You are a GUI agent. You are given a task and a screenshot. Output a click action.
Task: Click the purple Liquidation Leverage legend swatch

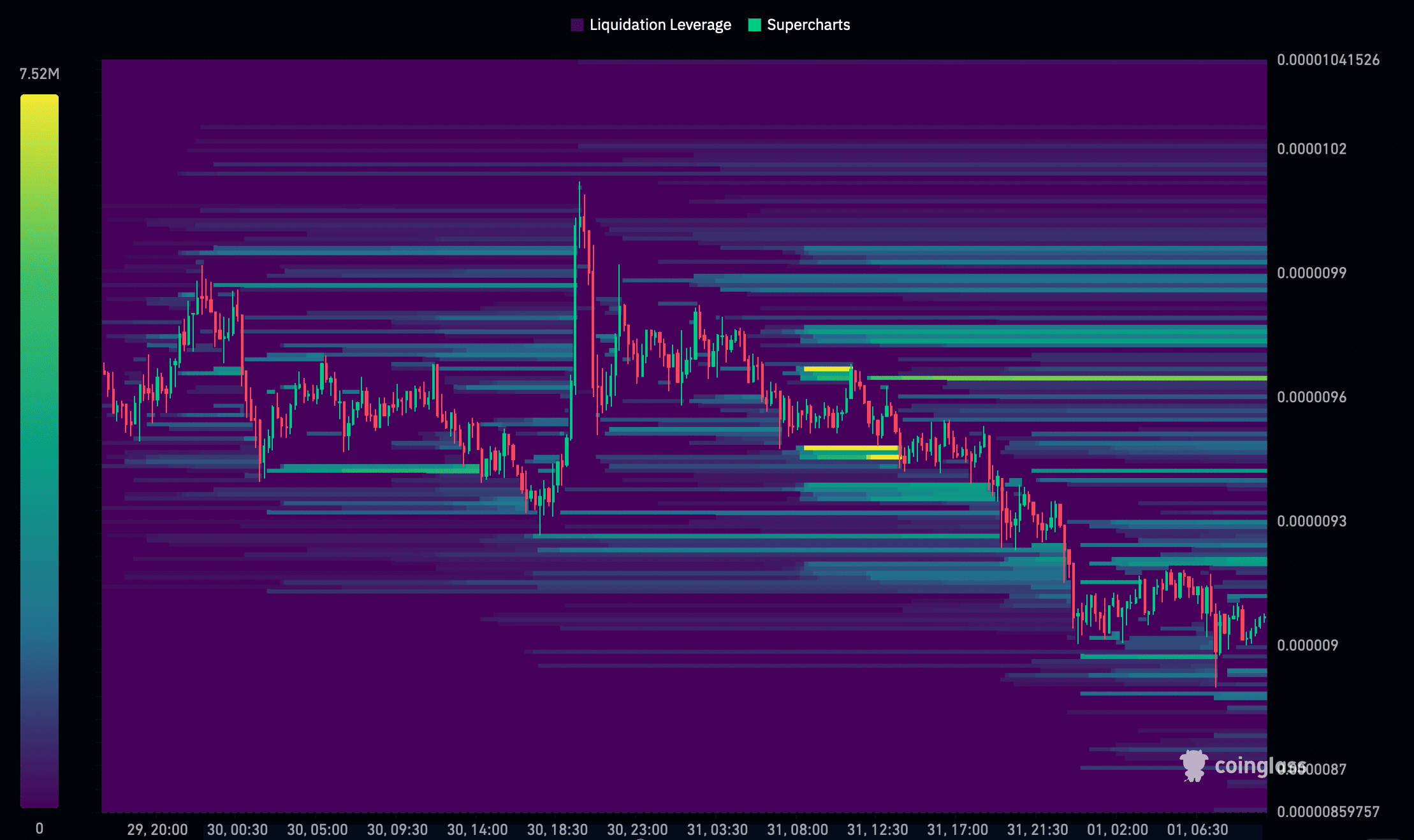[577, 25]
